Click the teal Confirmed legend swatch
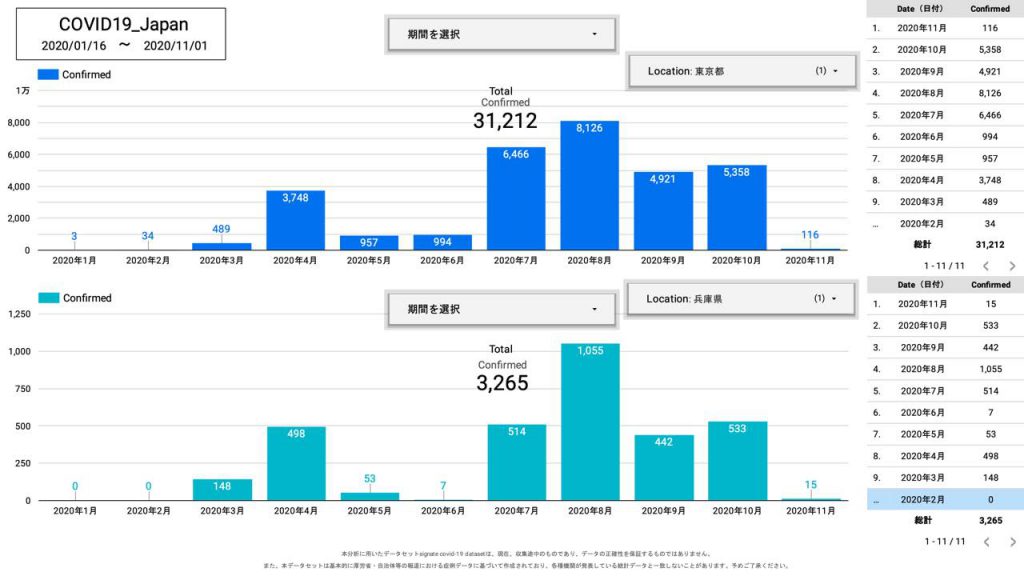 coord(48,298)
